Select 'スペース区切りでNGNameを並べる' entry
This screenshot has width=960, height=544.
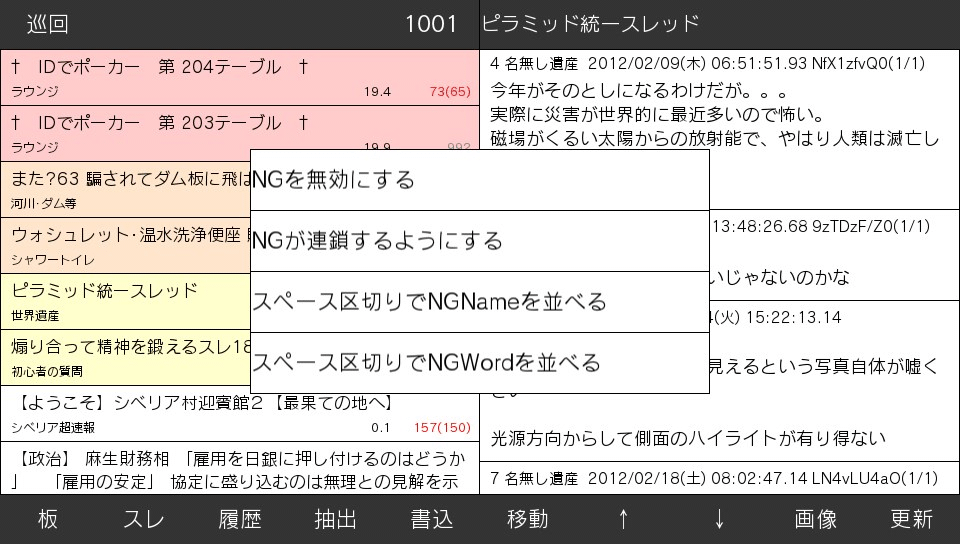480,302
